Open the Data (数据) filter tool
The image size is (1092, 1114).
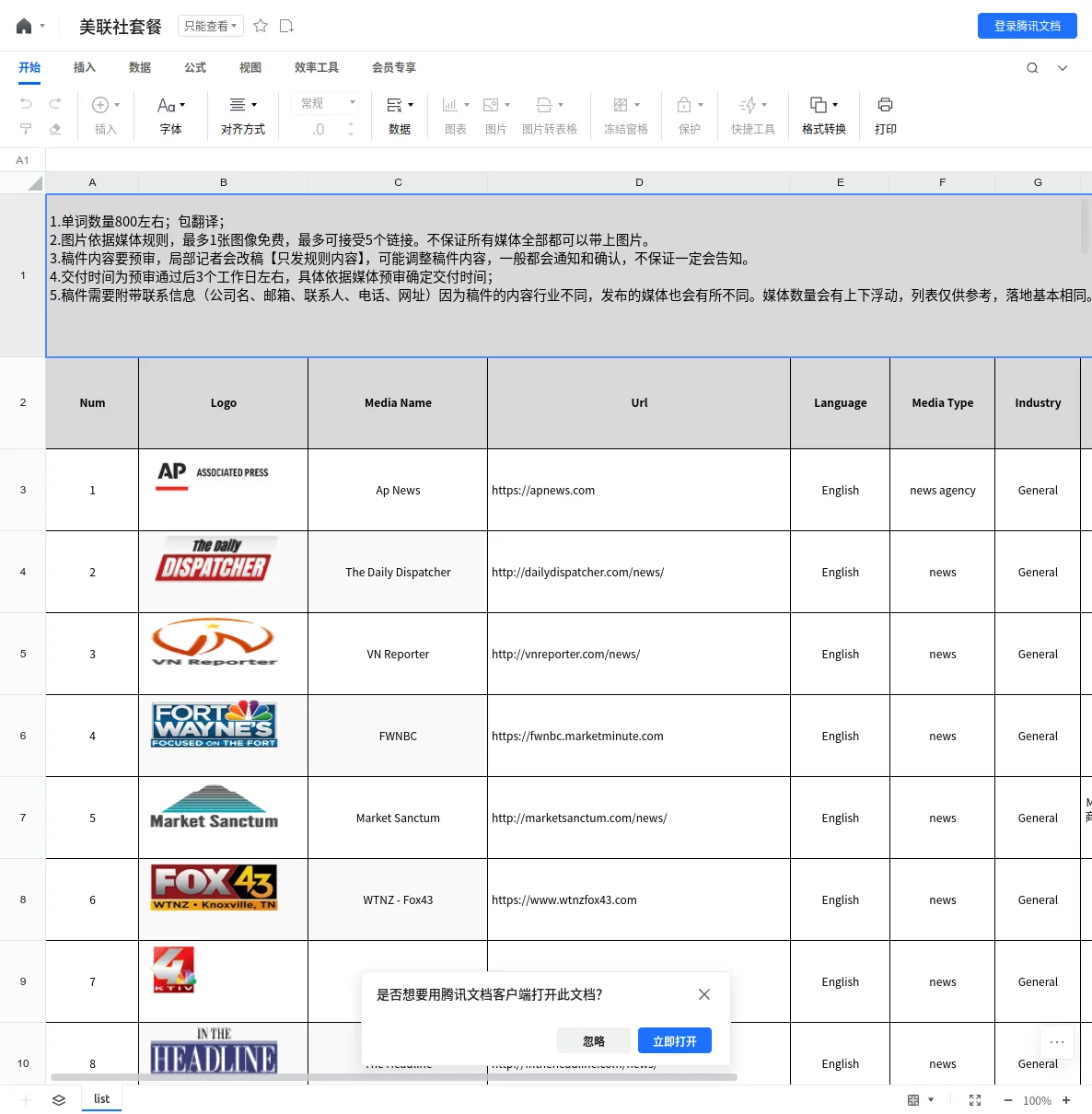click(x=400, y=116)
